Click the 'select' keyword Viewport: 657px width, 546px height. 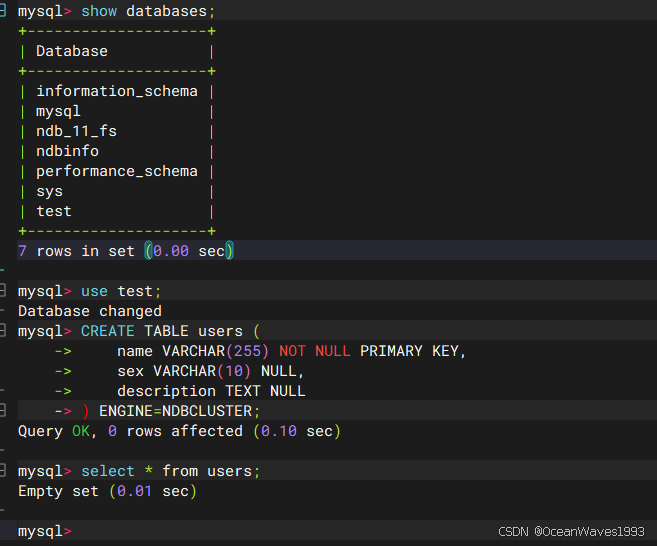[108, 471]
